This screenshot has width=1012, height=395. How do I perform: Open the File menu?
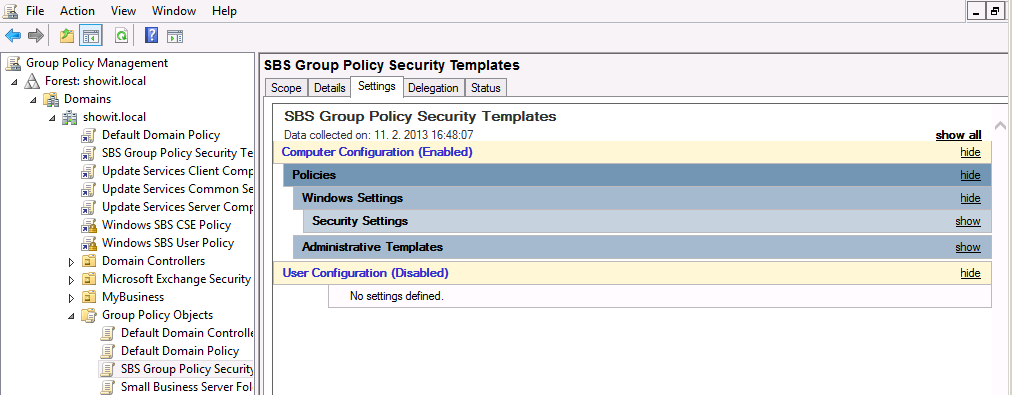coord(35,11)
